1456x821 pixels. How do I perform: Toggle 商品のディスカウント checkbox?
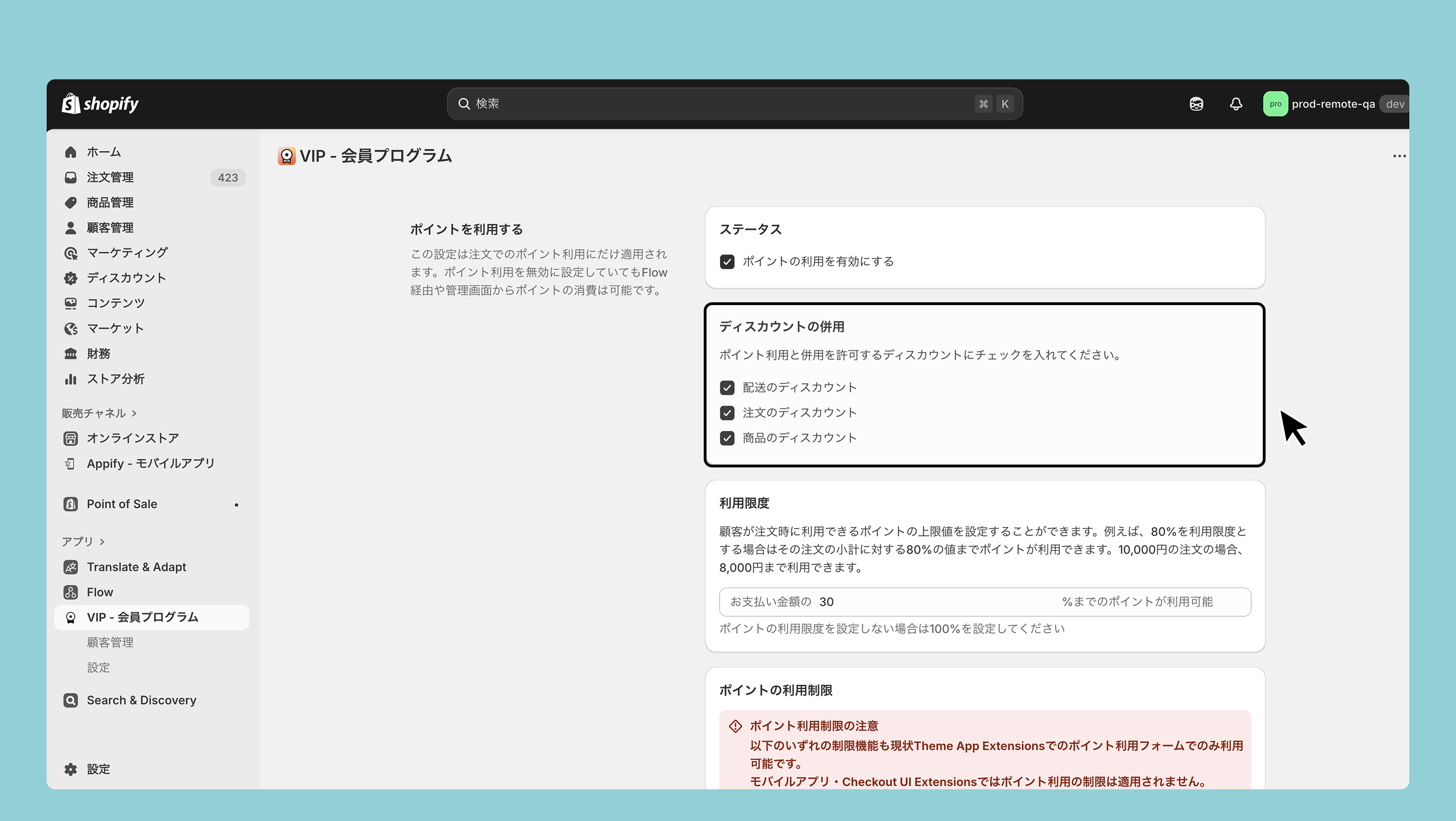(x=727, y=438)
